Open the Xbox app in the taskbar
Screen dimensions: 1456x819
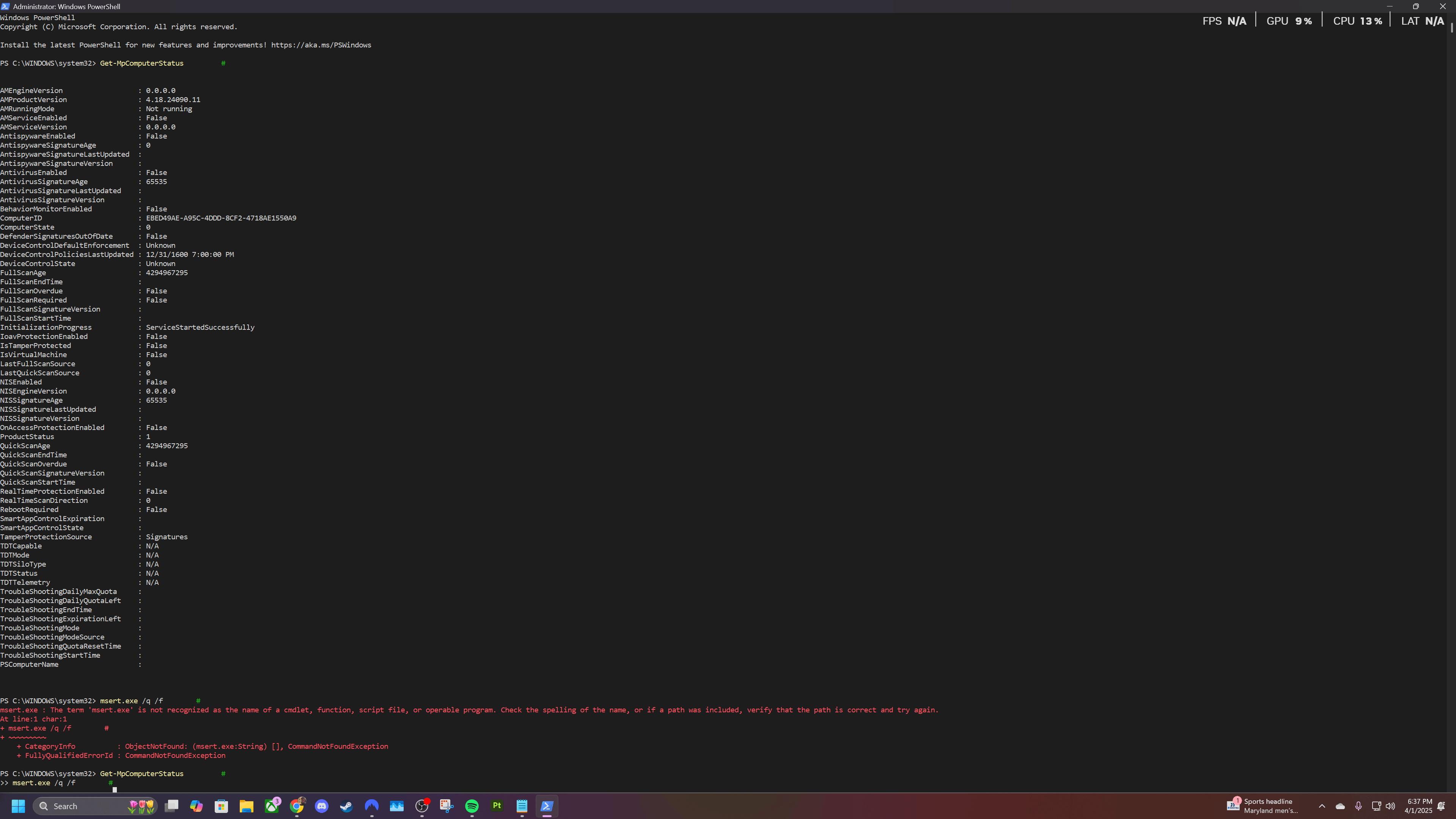click(x=272, y=806)
